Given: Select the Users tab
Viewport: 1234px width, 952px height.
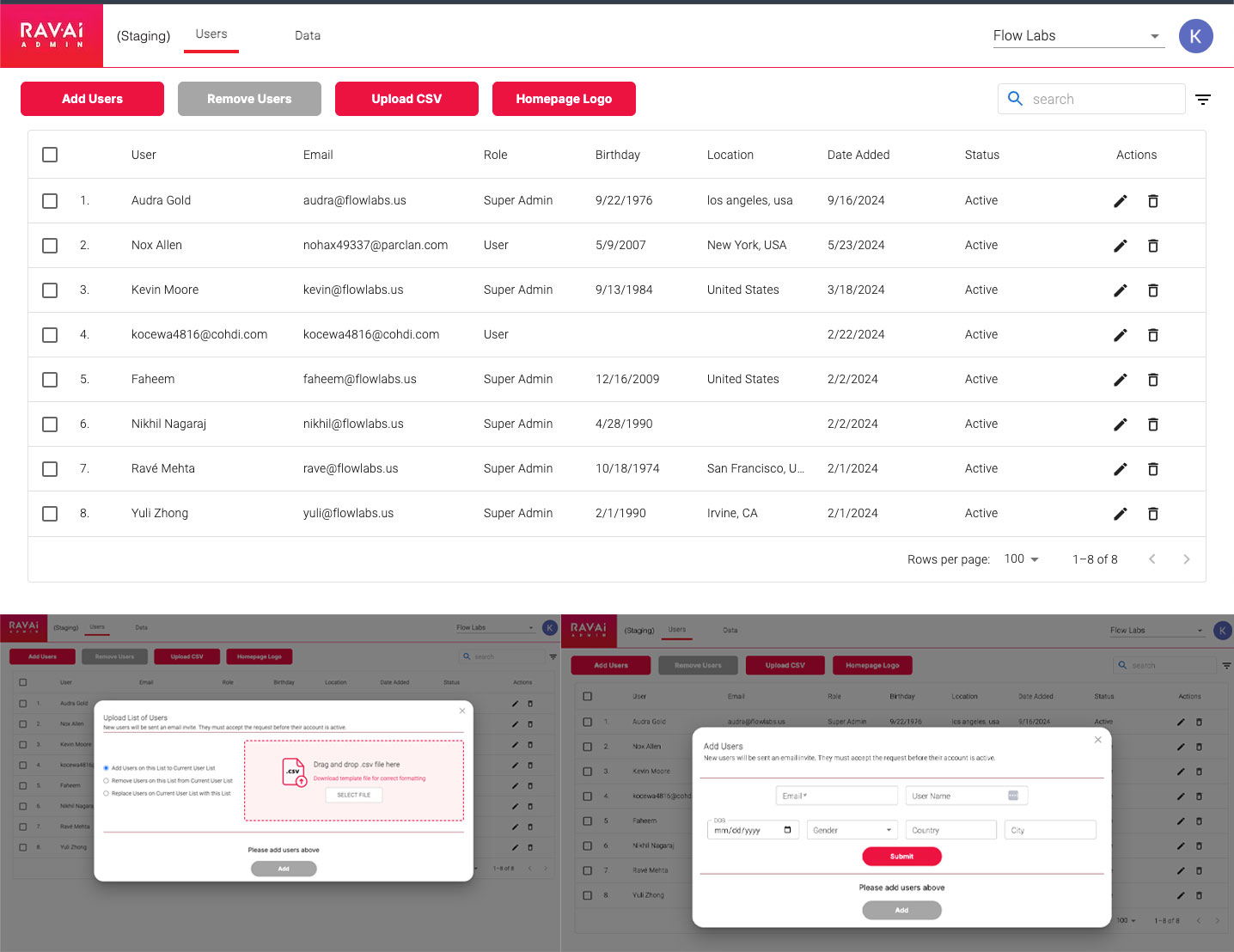Looking at the screenshot, I should coord(211,34).
